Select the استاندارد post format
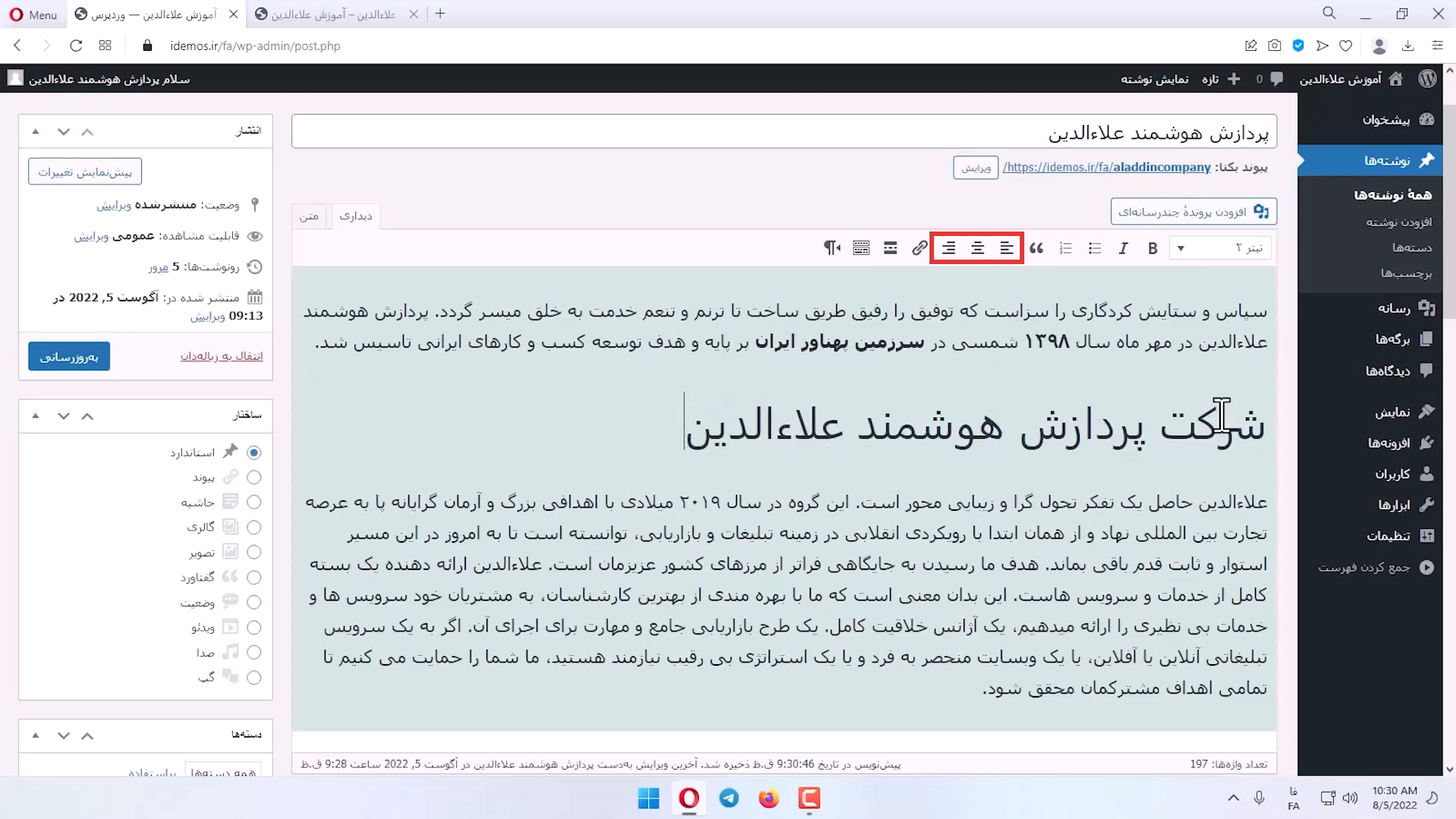 pos(254,452)
